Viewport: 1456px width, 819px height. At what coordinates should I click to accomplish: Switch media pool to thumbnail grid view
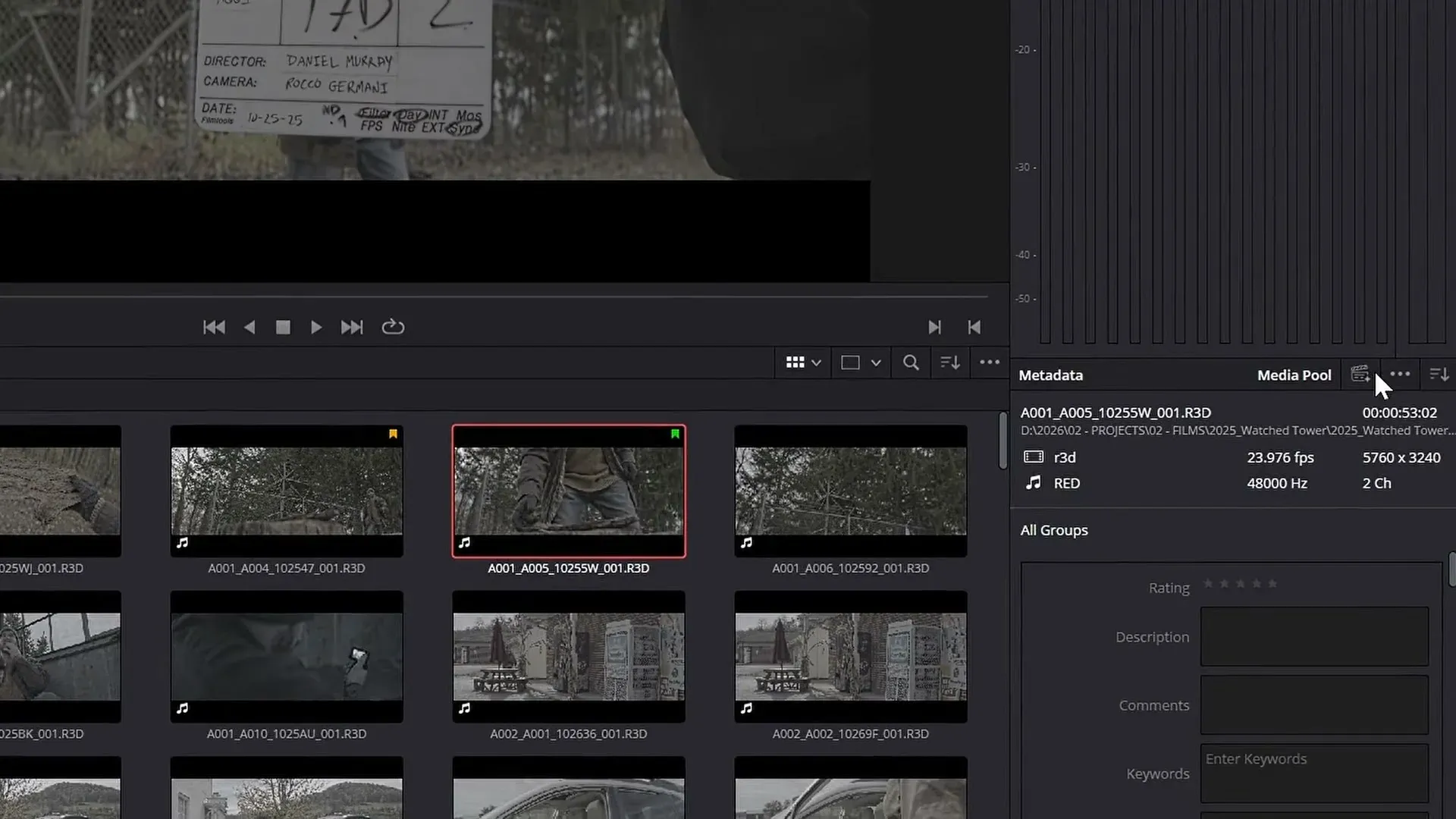point(795,362)
